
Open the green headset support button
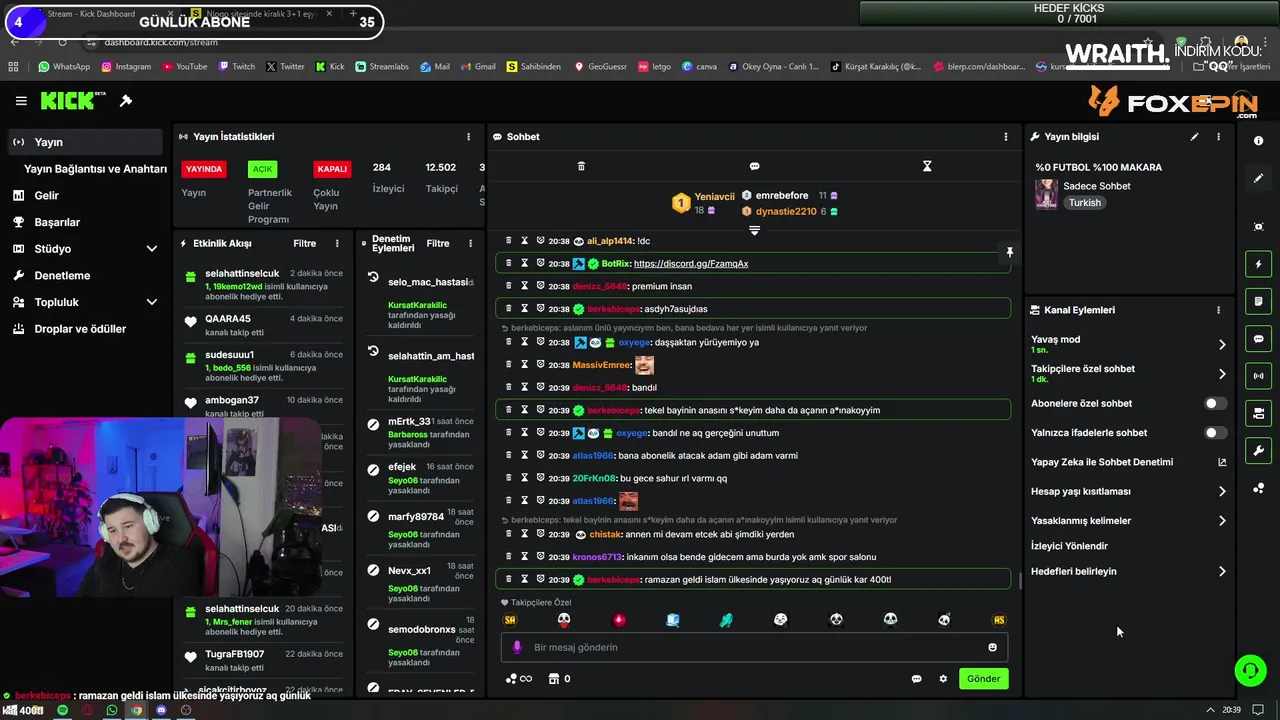click(1250, 670)
